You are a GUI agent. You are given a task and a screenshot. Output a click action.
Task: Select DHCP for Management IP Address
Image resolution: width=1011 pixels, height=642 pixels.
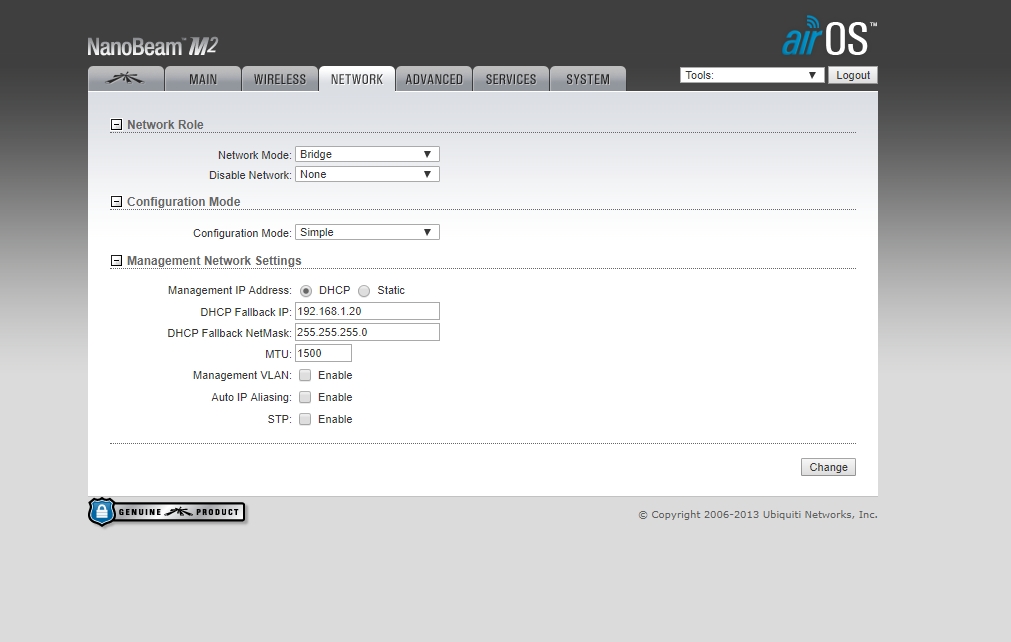306,291
